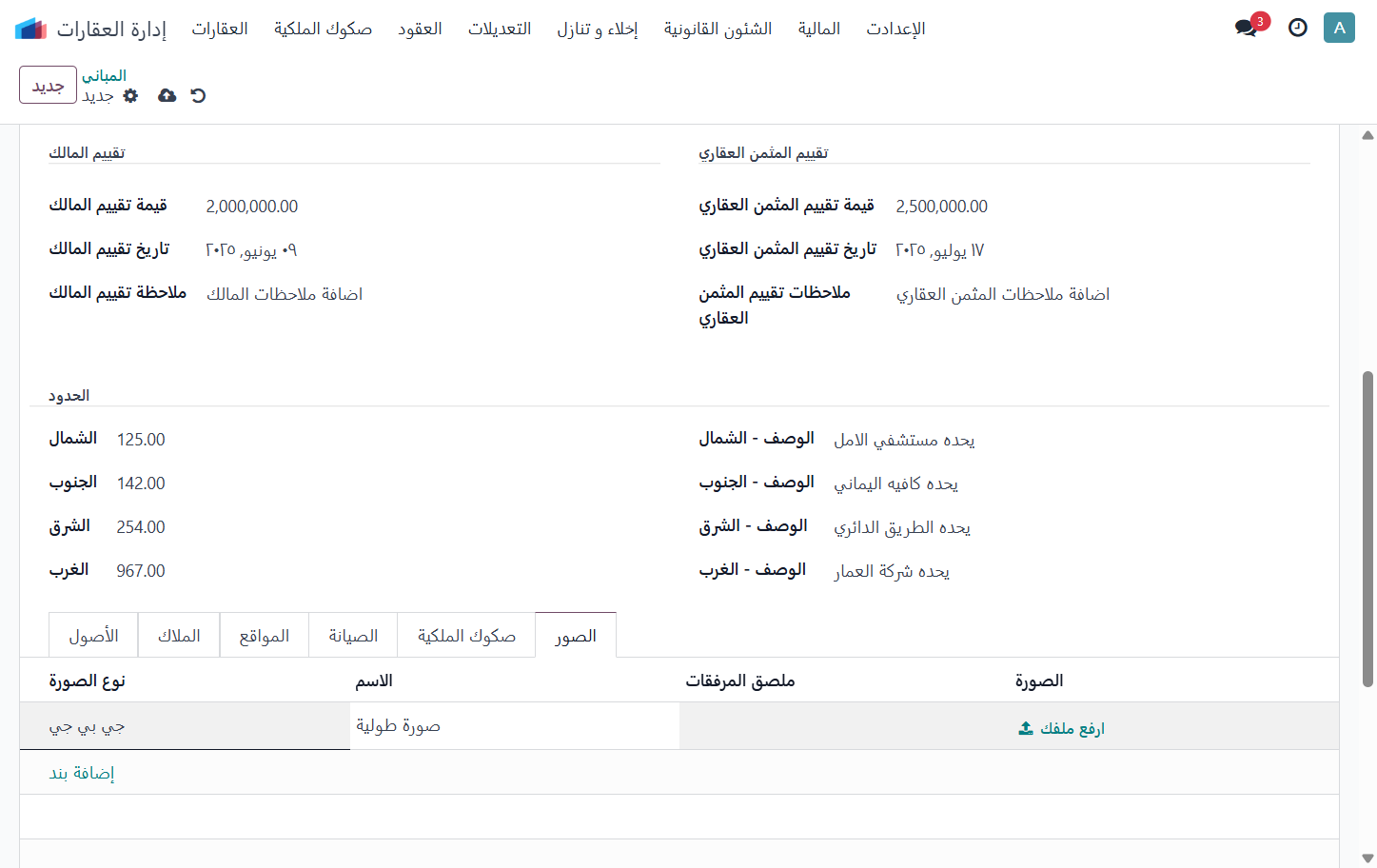Open the chat messages icon with 3 badge
Image resolution: width=1377 pixels, height=868 pixels.
click(x=1247, y=28)
